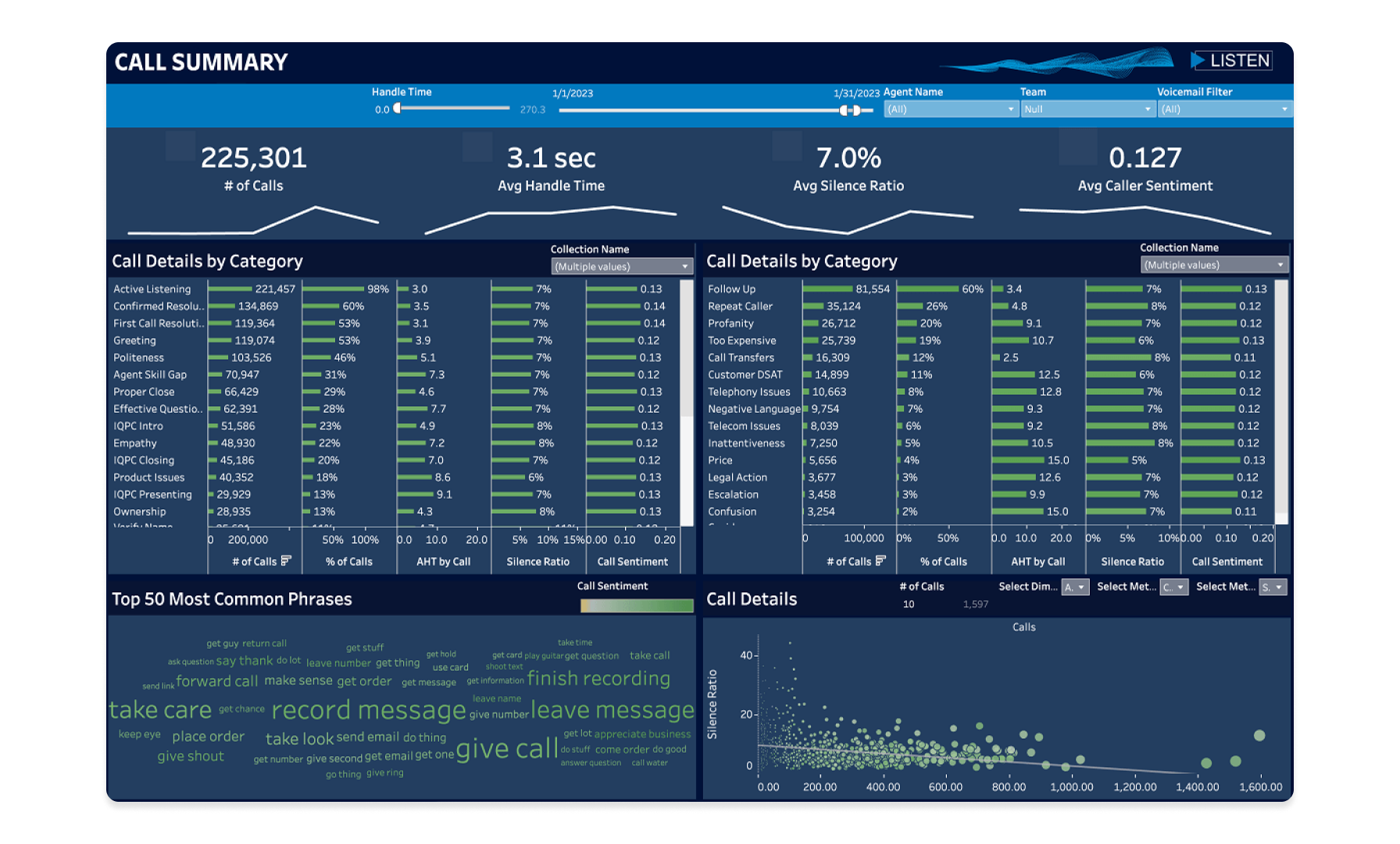Click the Call Sentiment color gradient legend

pos(637,606)
